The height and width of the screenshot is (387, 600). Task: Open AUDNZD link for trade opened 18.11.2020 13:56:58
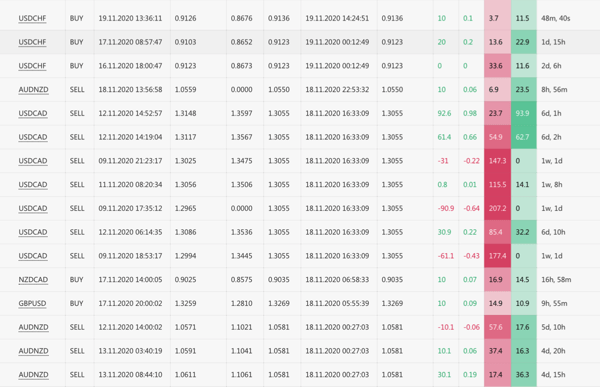(33, 90)
